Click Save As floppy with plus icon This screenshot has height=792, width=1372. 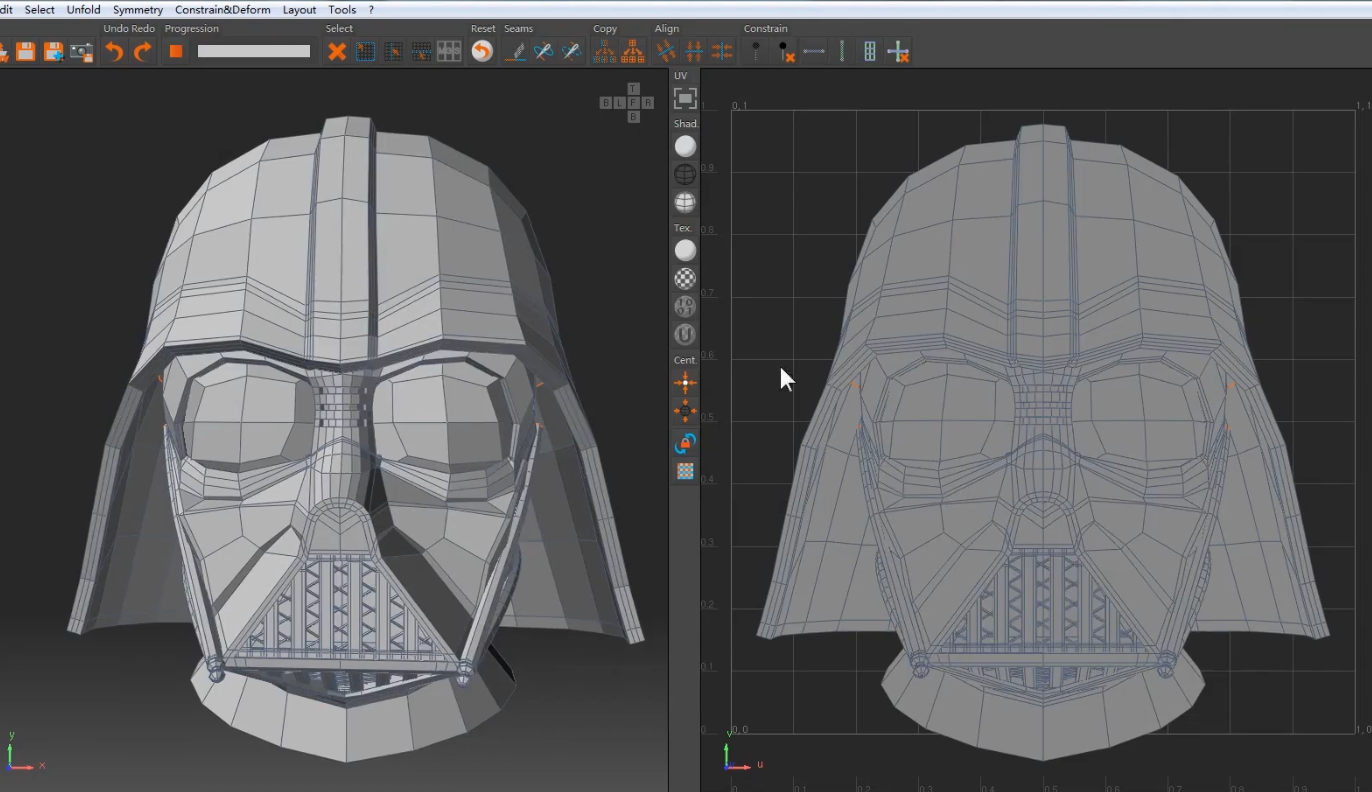(53, 52)
